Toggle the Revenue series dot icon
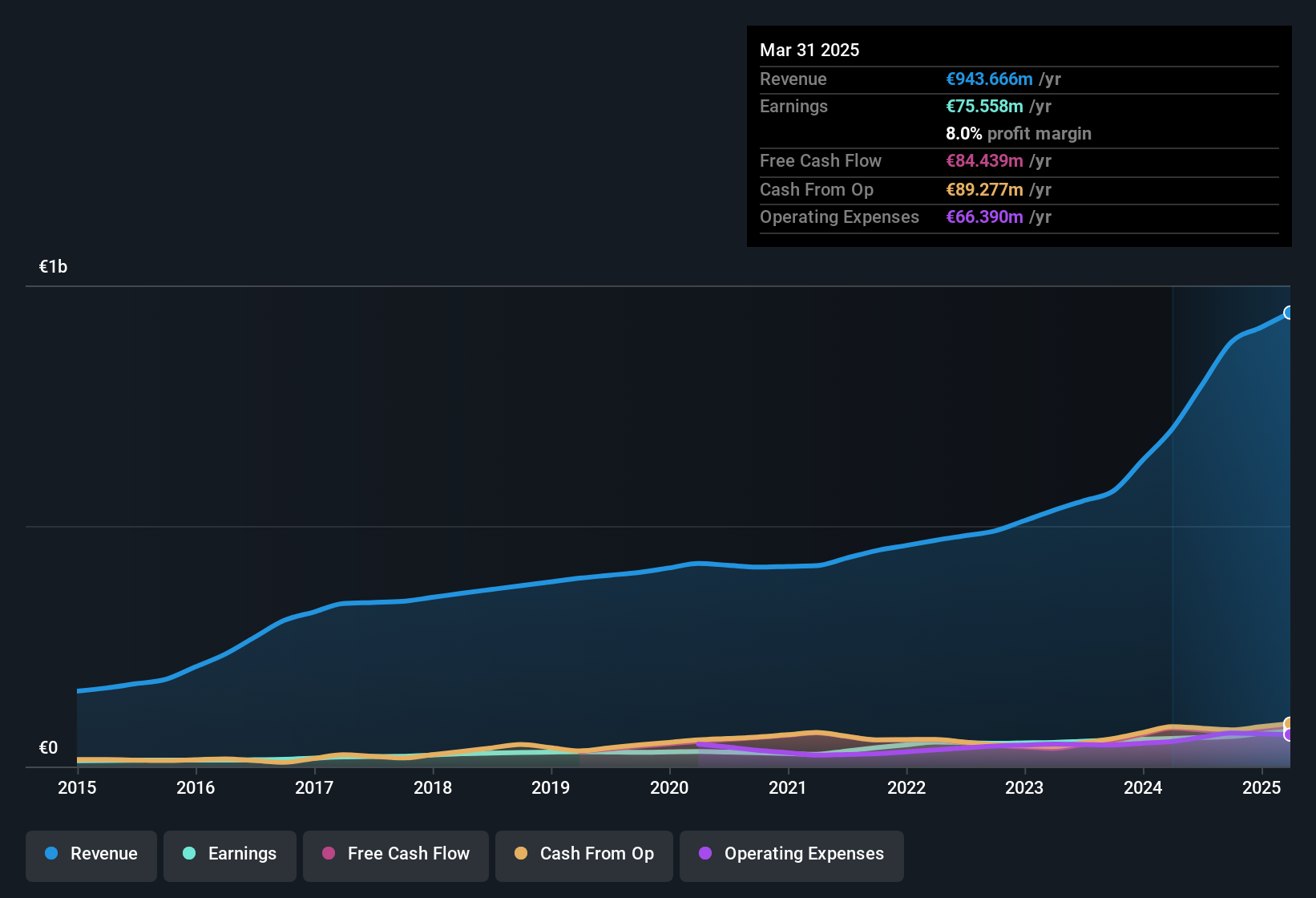The image size is (1316, 898). point(50,854)
